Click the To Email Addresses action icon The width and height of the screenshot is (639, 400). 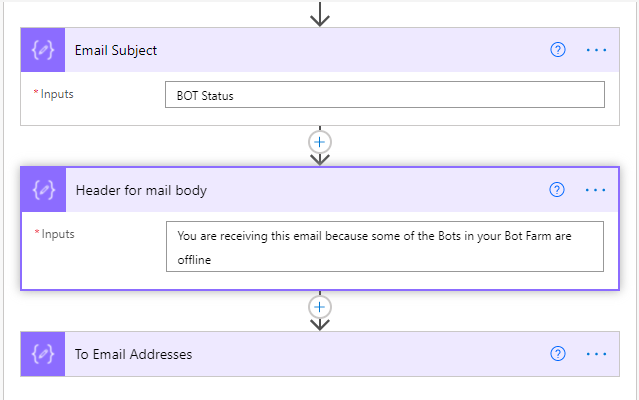[x=43, y=354]
